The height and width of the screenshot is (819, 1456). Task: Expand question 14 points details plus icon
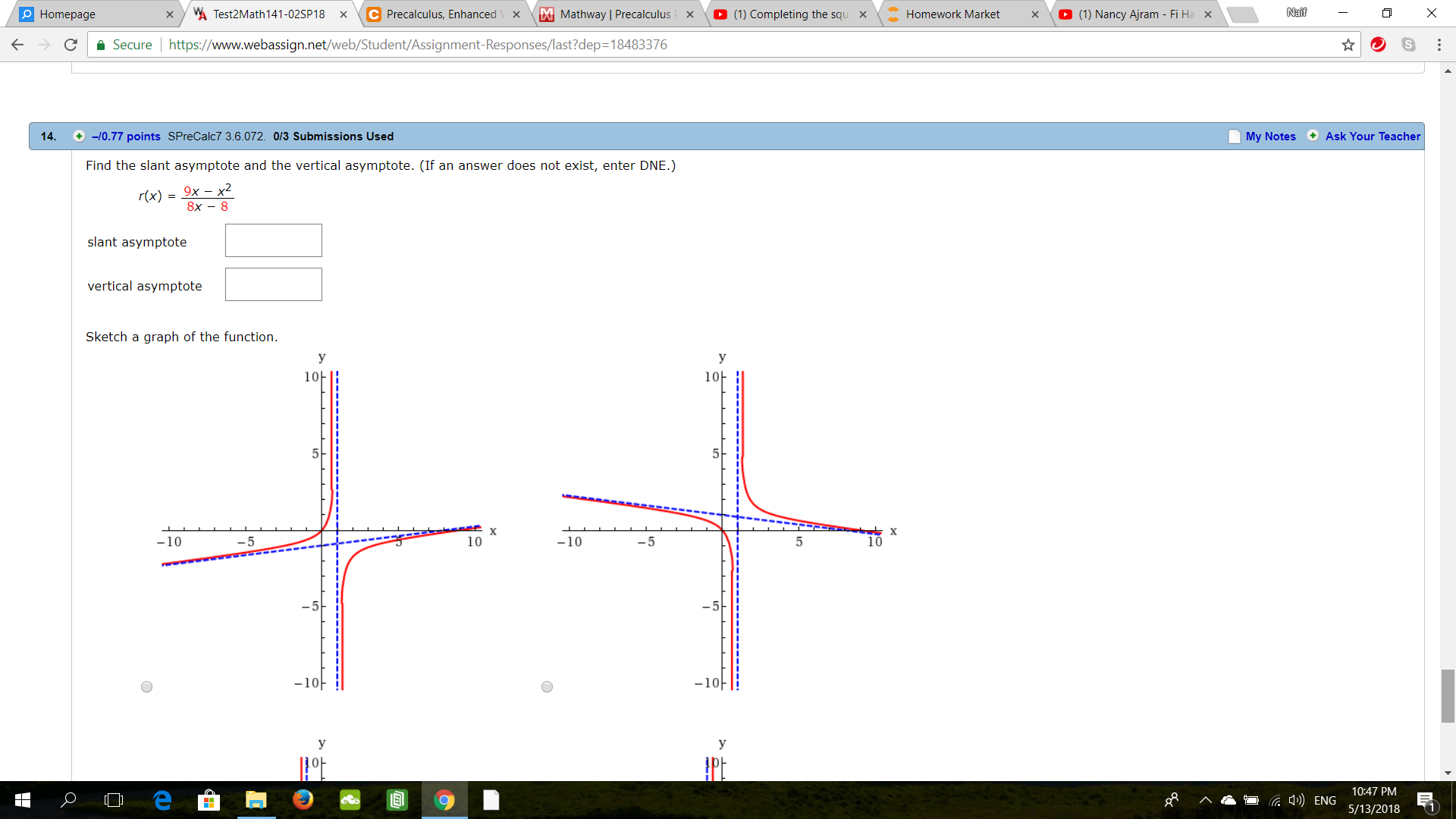(79, 136)
